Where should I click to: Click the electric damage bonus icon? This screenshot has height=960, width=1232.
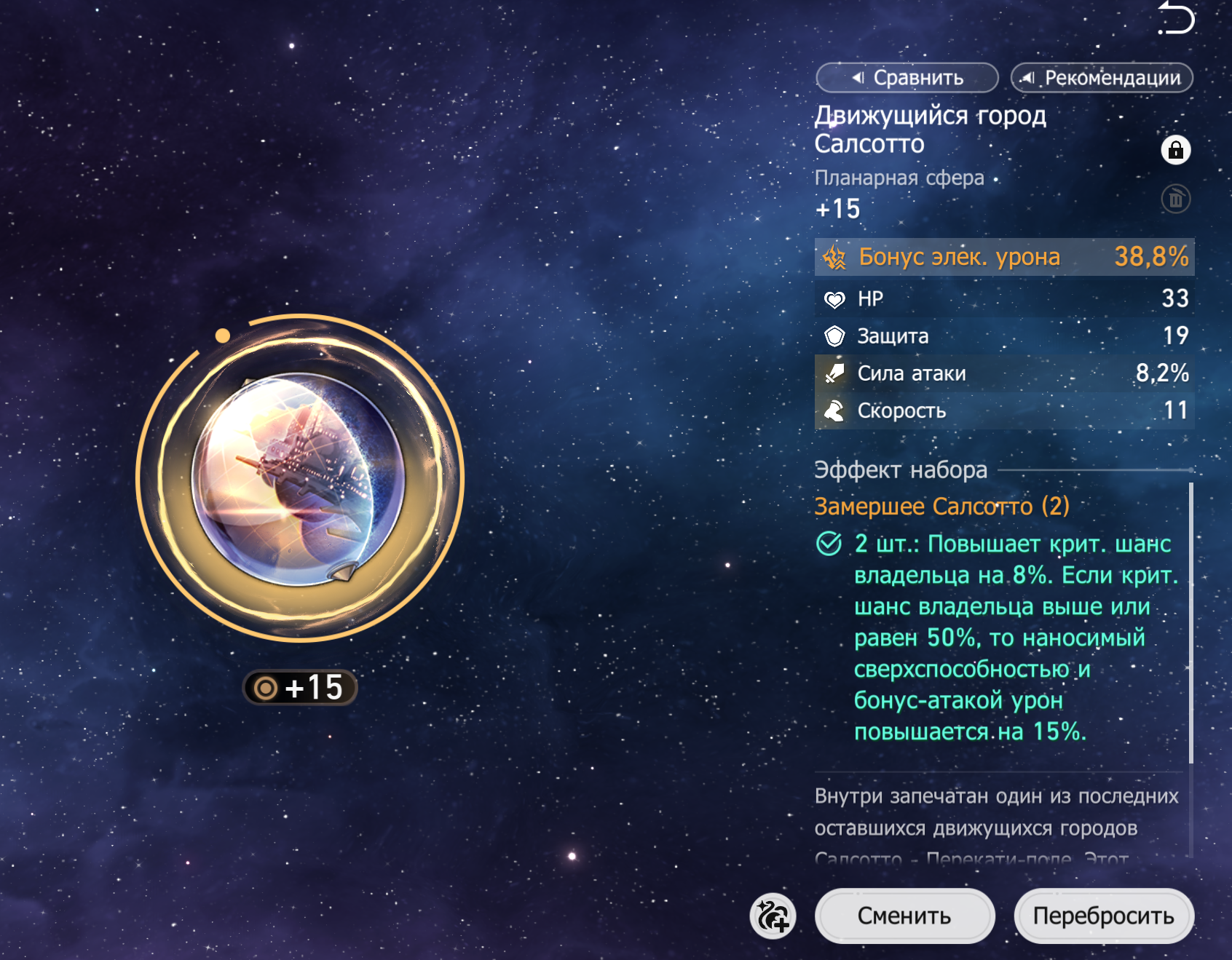(x=834, y=257)
